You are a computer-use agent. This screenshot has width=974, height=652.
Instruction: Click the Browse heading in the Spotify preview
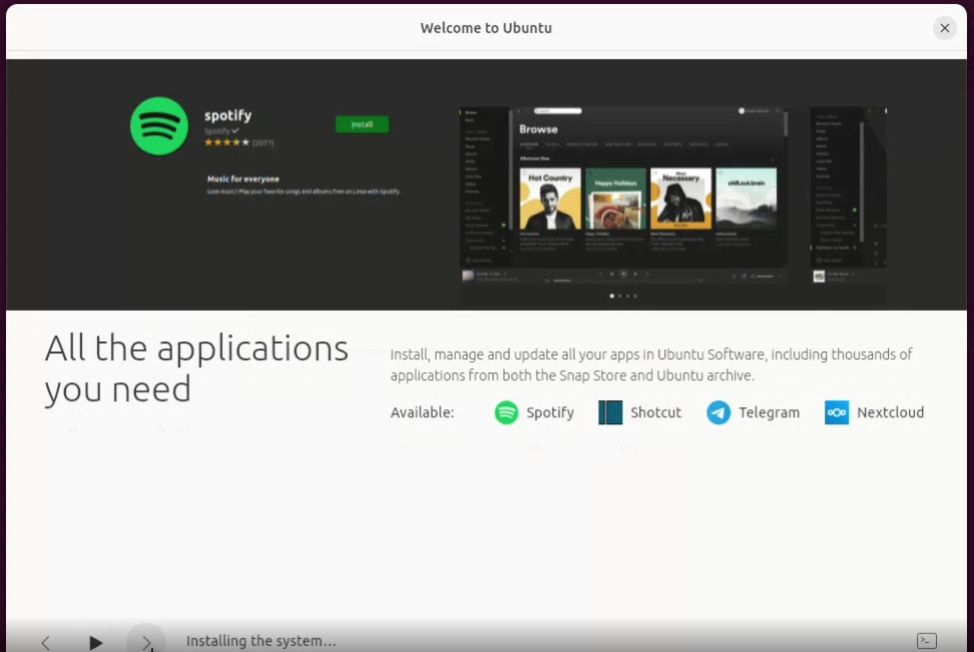(539, 129)
